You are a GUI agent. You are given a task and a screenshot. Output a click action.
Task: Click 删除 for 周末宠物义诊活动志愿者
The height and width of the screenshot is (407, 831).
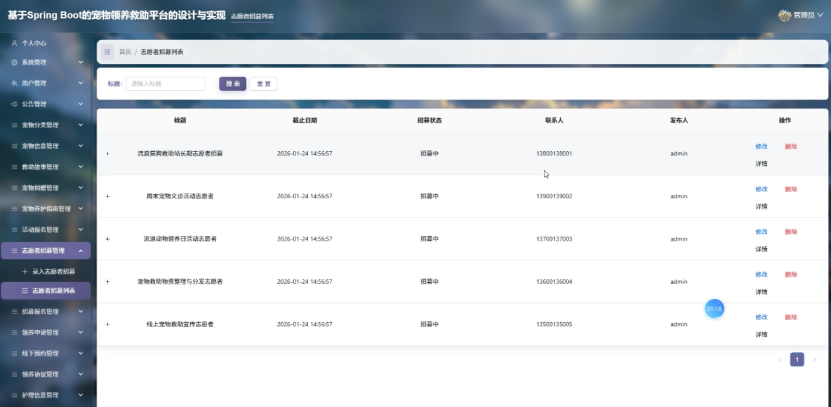pos(791,189)
